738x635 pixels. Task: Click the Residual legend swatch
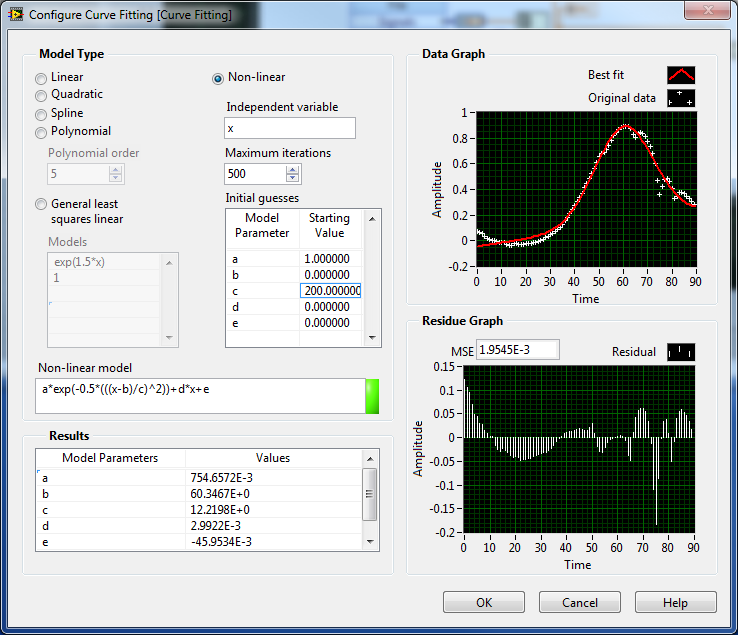click(681, 352)
